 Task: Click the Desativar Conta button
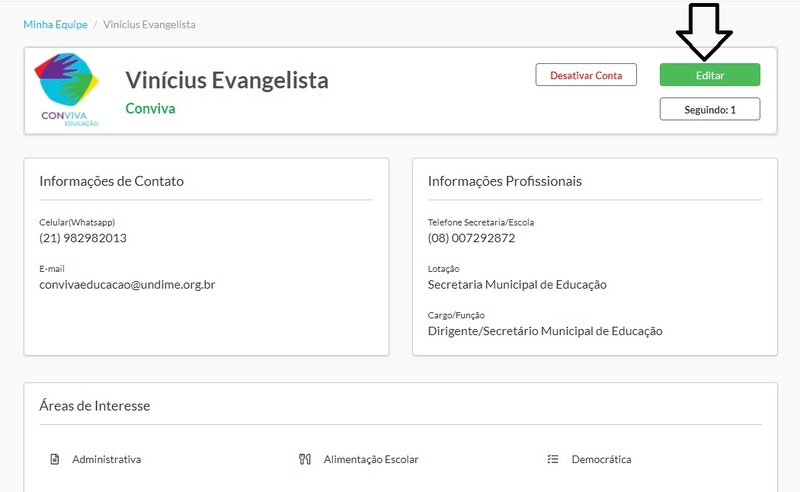point(586,75)
